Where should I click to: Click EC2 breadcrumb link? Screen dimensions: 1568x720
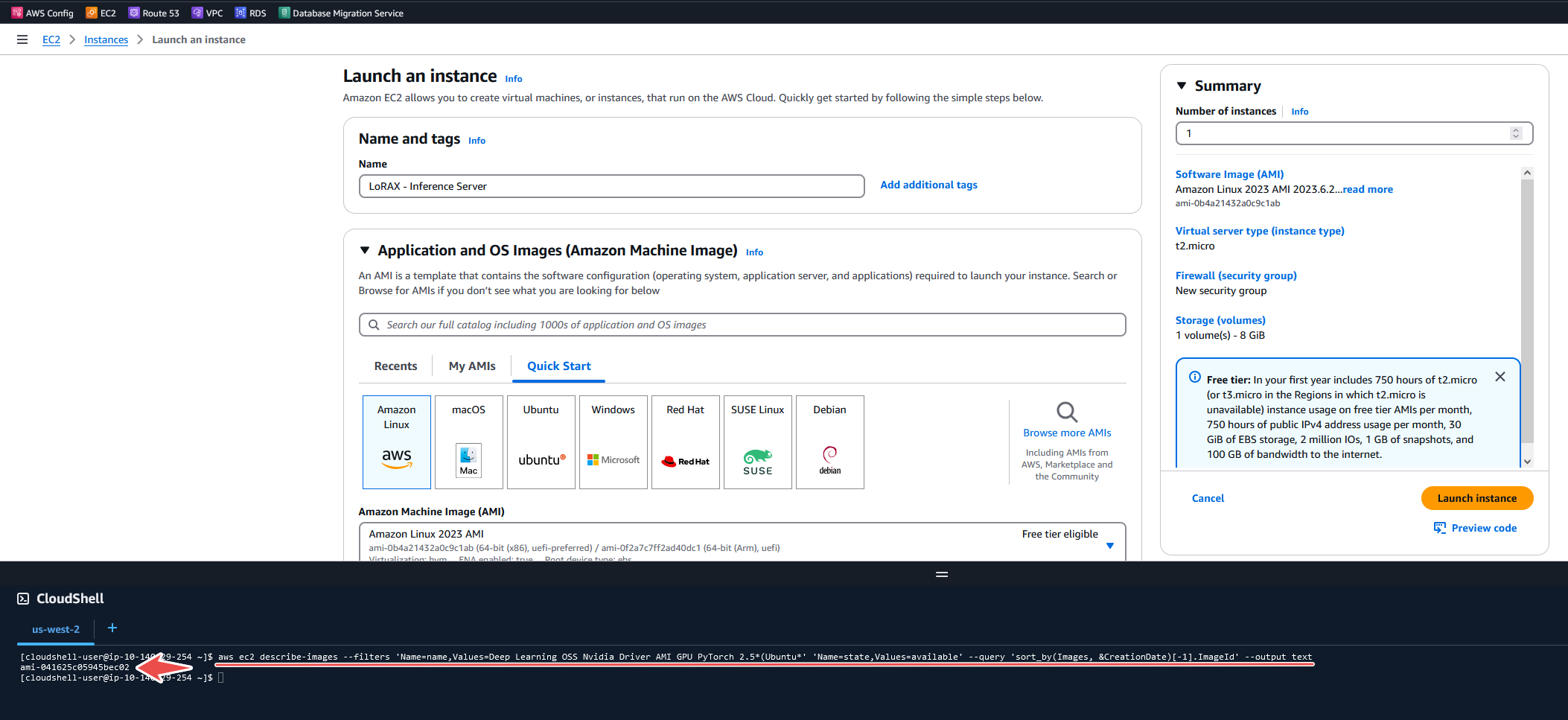(51, 39)
